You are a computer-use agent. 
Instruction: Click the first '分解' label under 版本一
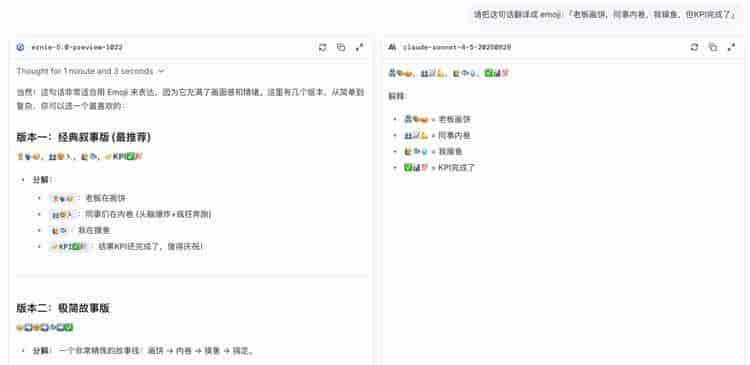43,180
